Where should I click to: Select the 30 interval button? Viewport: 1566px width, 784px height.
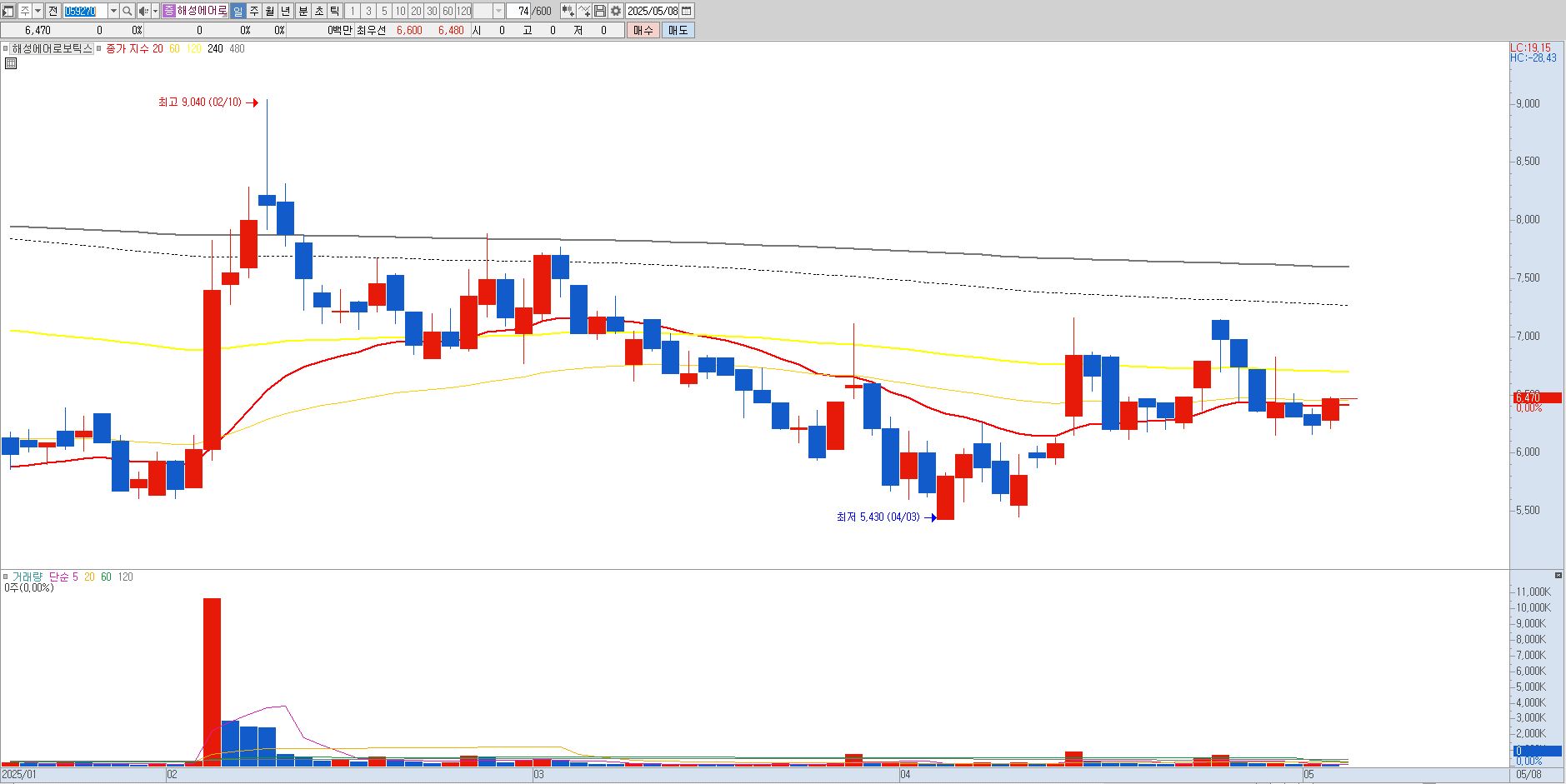(x=432, y=11)
